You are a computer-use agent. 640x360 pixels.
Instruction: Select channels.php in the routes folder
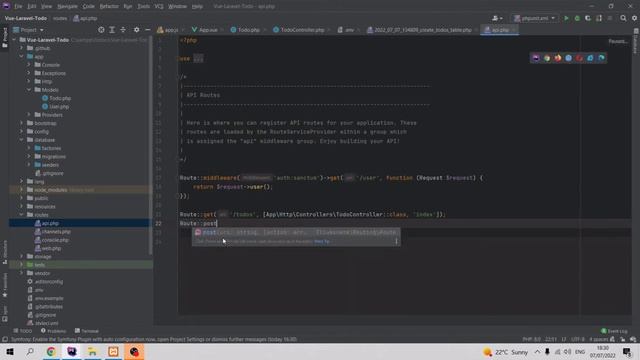pos(53,231)
